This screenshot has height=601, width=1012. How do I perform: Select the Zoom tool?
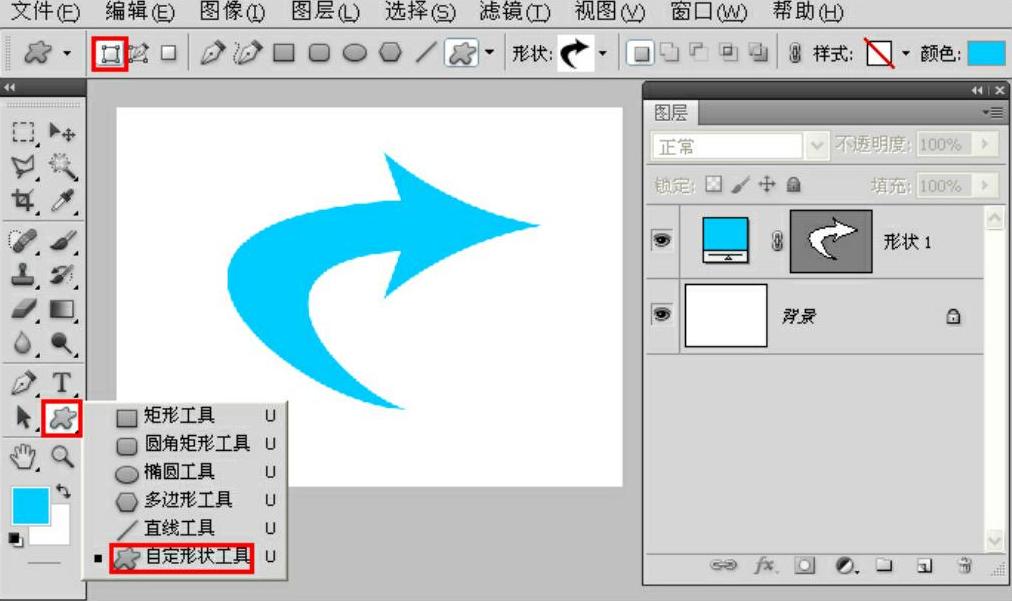click(x=62, y=457)
